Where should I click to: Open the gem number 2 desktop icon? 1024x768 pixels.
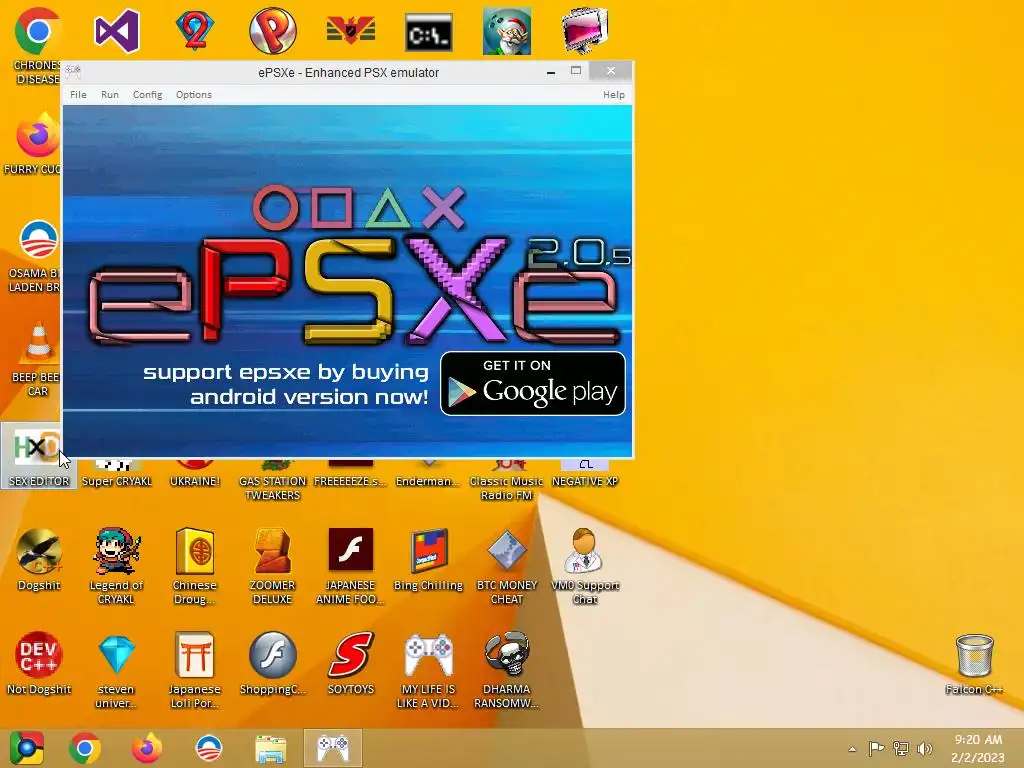click(x=195, y=31)
